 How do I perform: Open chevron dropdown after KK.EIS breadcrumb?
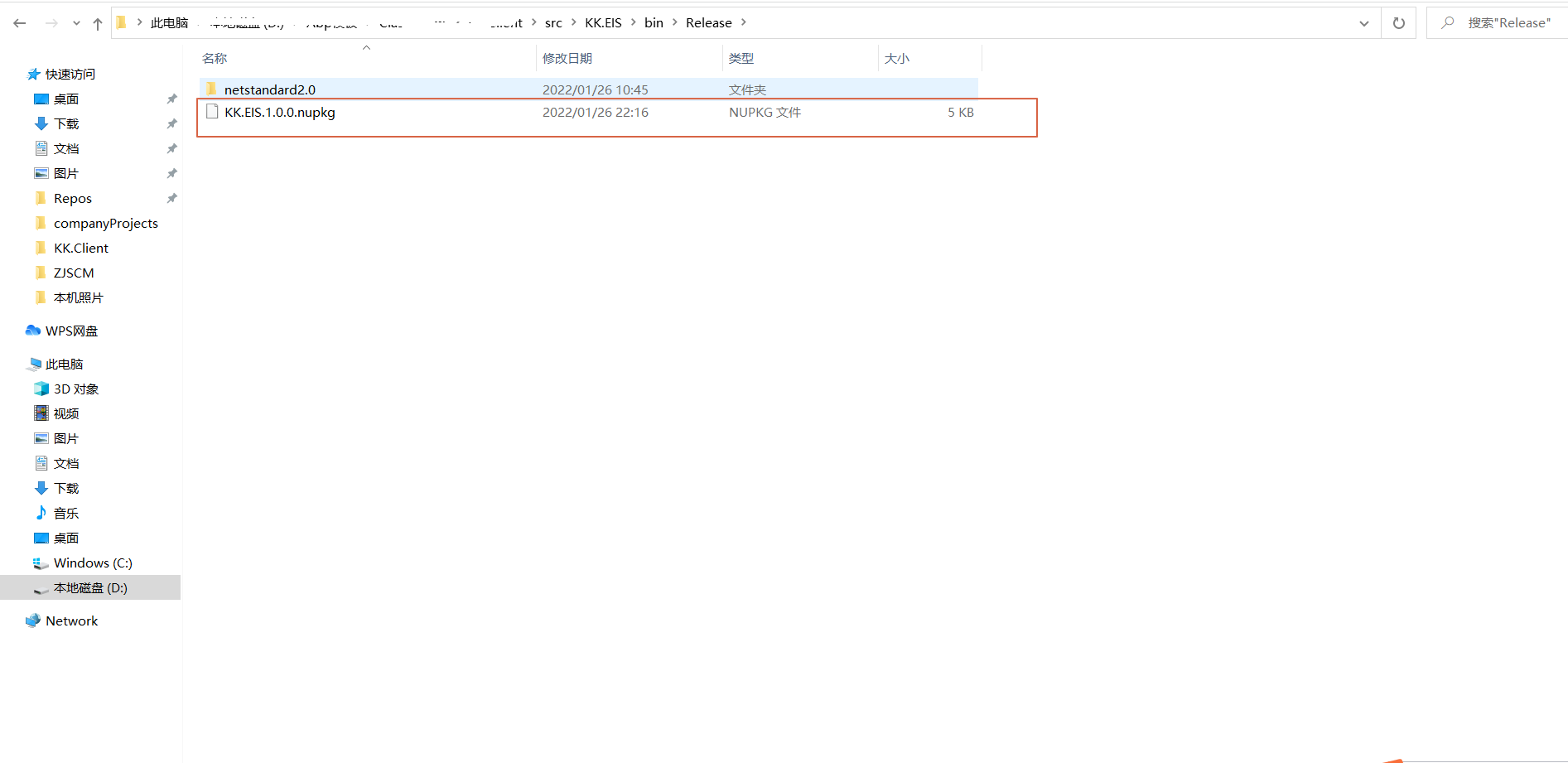pos(634,22)
